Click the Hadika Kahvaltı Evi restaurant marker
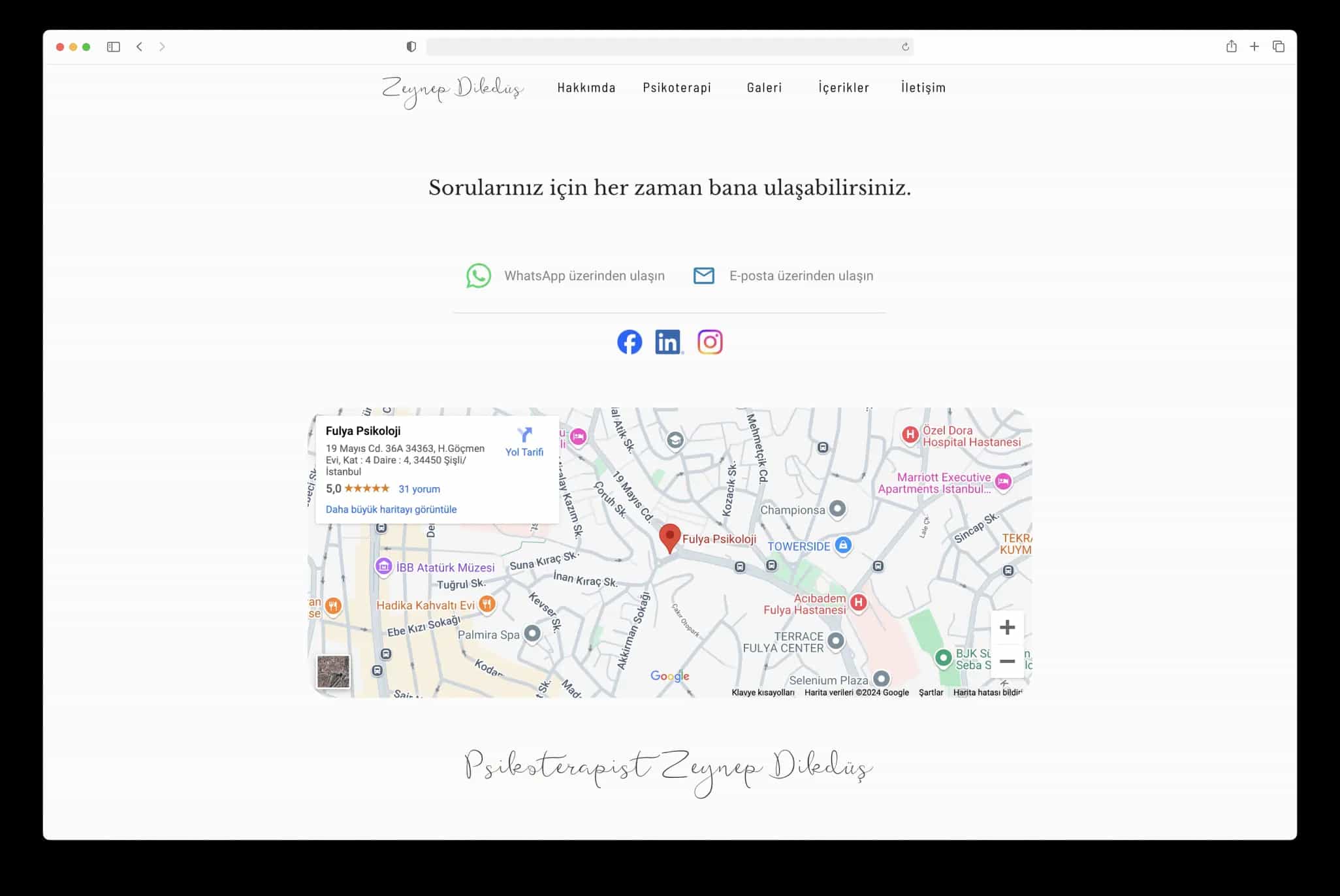 [x=487, y=604]
